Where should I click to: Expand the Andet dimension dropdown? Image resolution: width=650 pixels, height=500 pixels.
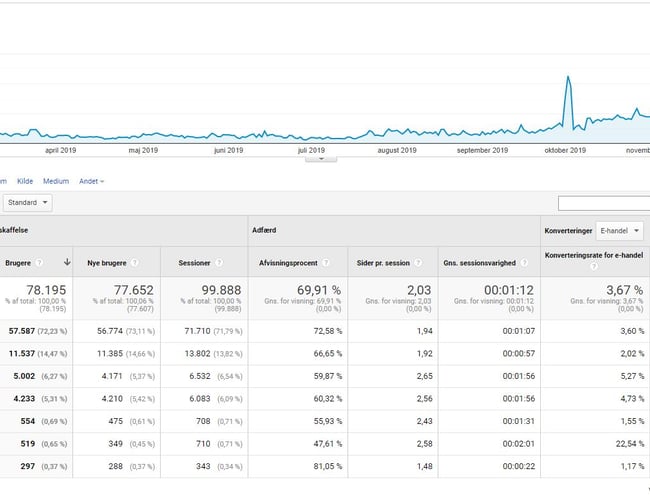click(x=92, y=181)
